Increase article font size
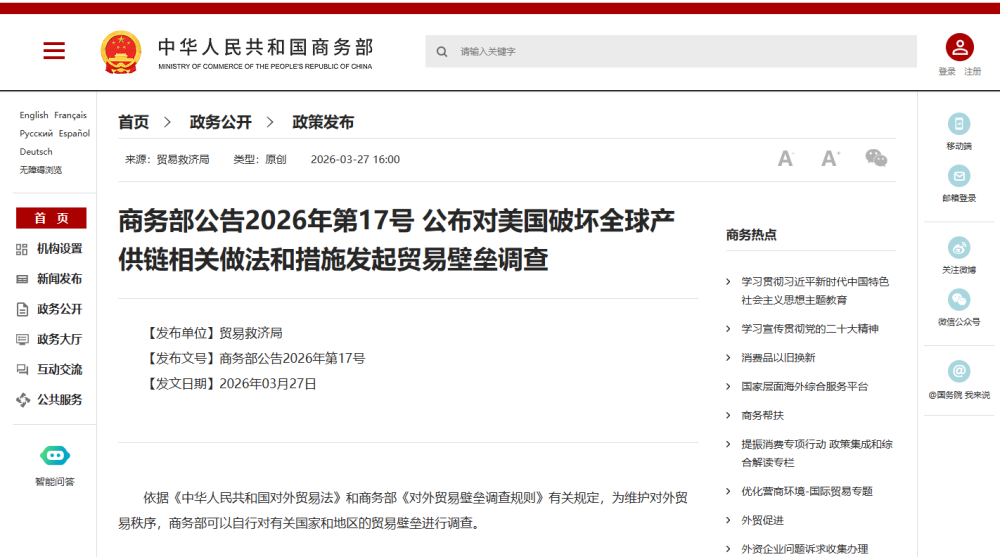The height and width of the screenshot is (557, 1000). click(830, 159)
